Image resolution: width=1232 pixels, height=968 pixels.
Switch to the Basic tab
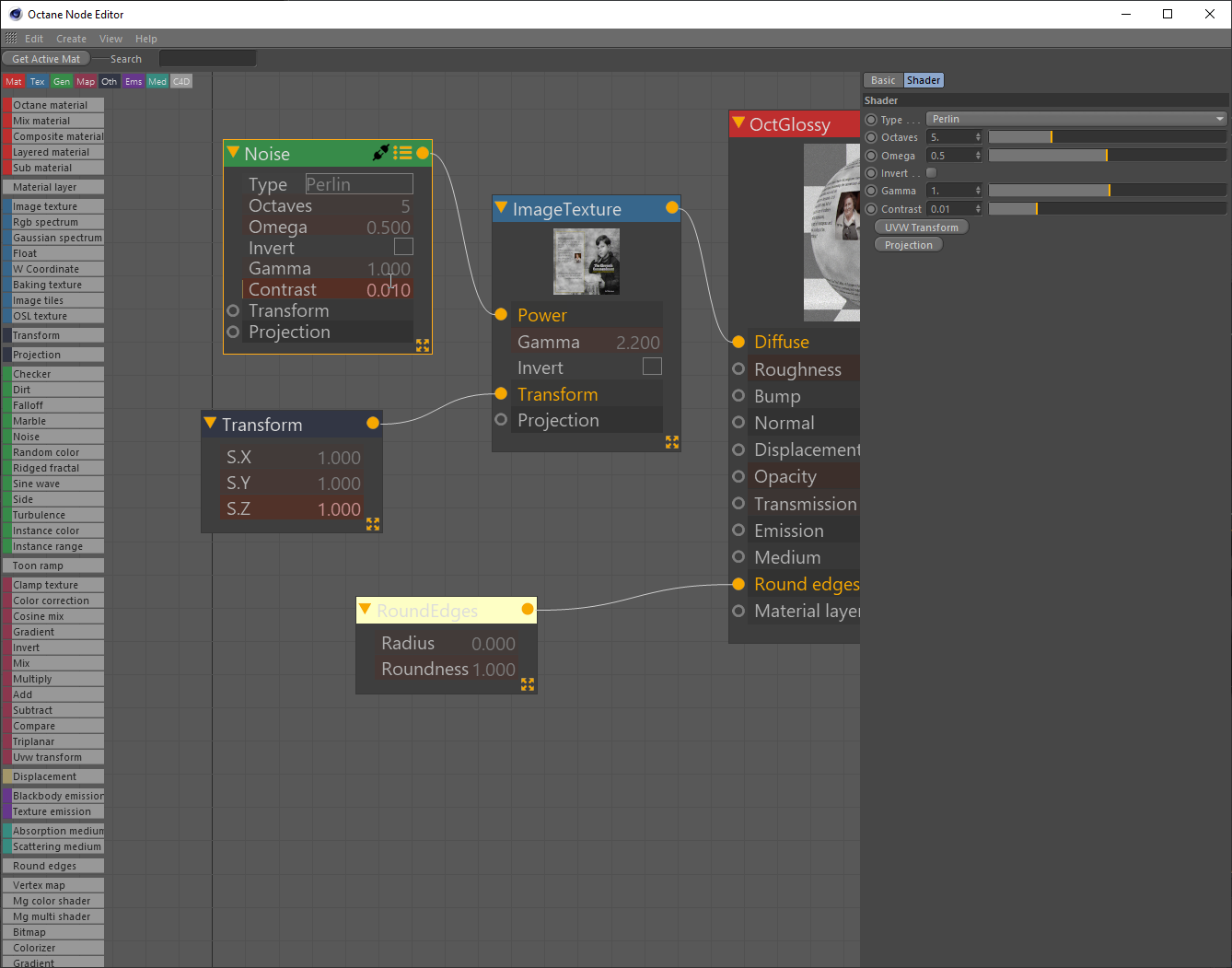click(883, 80)
